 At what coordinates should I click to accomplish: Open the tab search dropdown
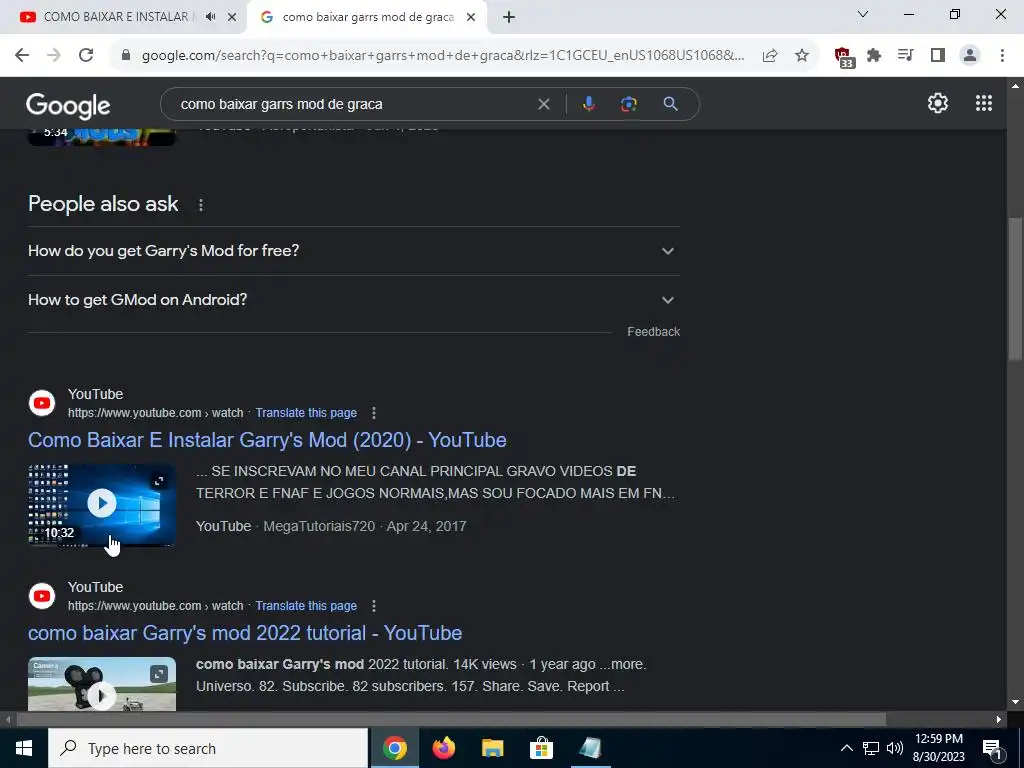862,14
